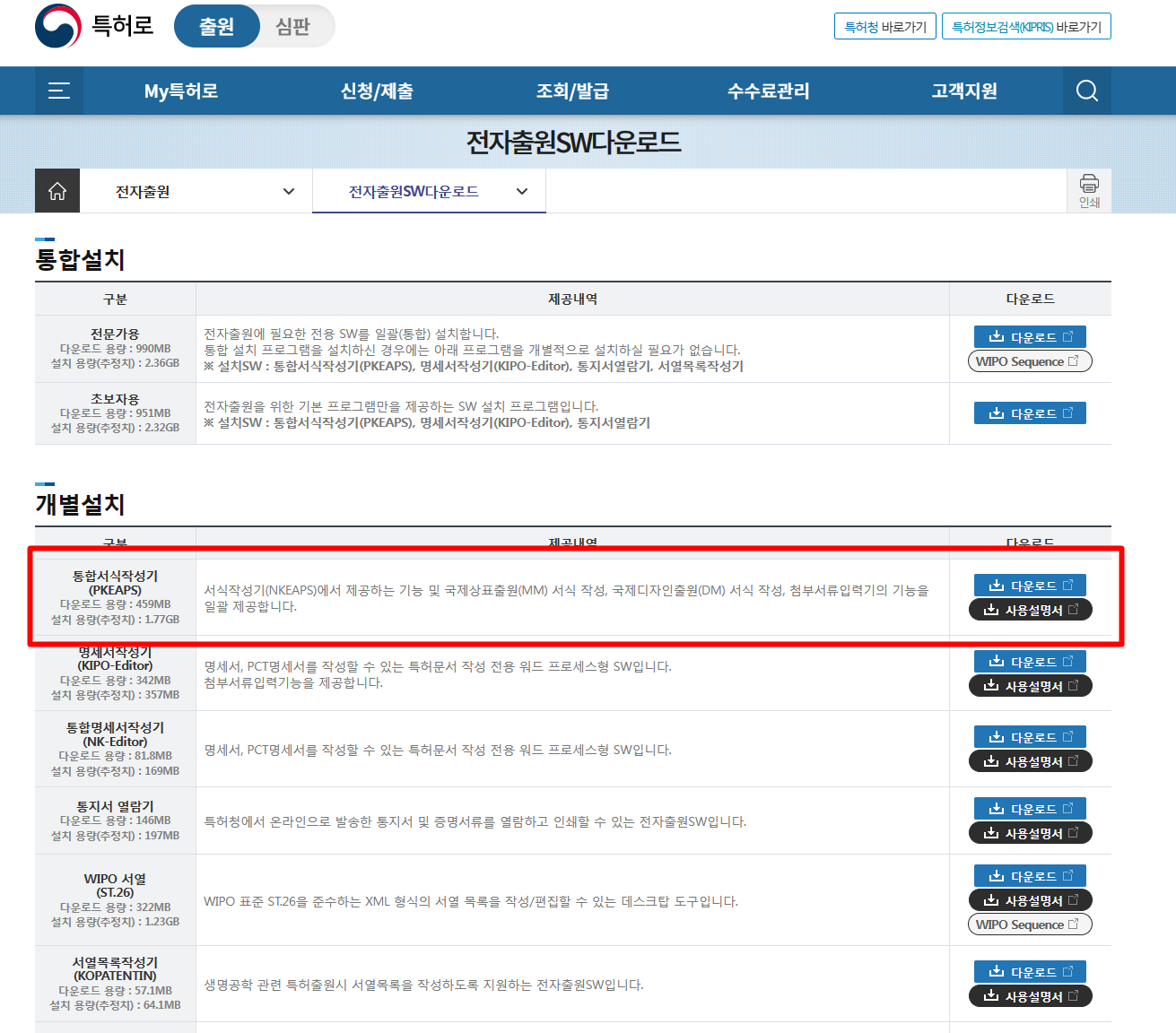Download 통합서식작성기 (PKEAPS)
This screenshot has height=1033, width=1176.
click(x=1030, y=586)
